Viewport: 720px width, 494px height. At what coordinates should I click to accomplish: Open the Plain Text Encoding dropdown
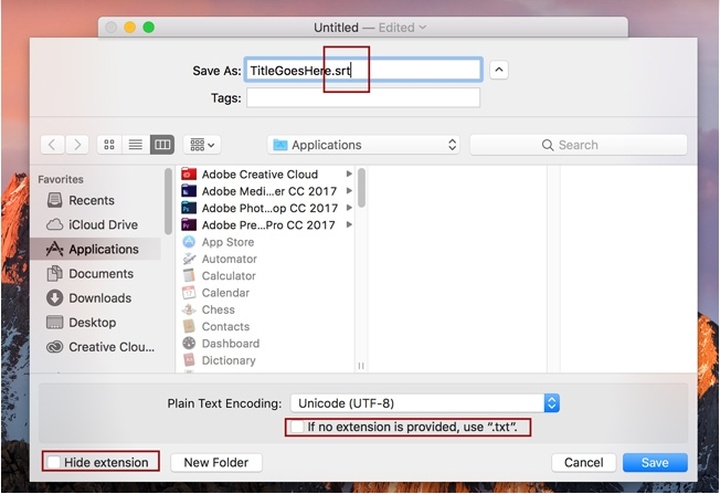click(425, 403)
